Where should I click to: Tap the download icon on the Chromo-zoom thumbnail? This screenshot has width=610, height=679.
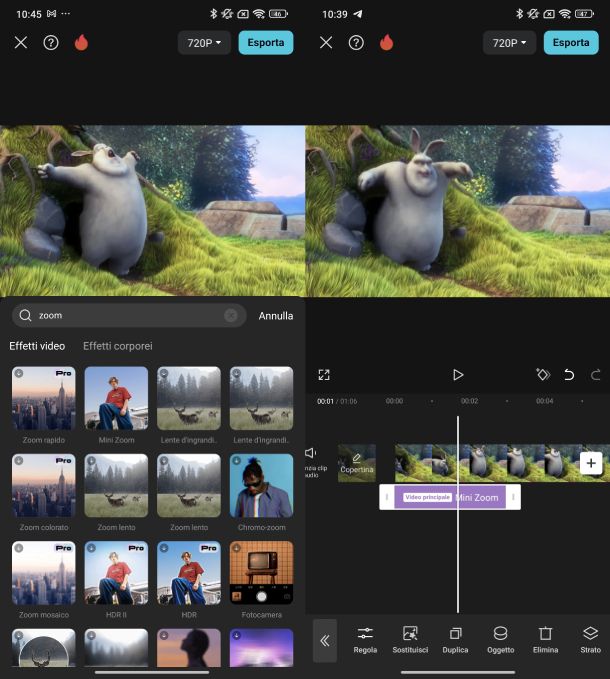pyautogui.click(x=236, y=460)
